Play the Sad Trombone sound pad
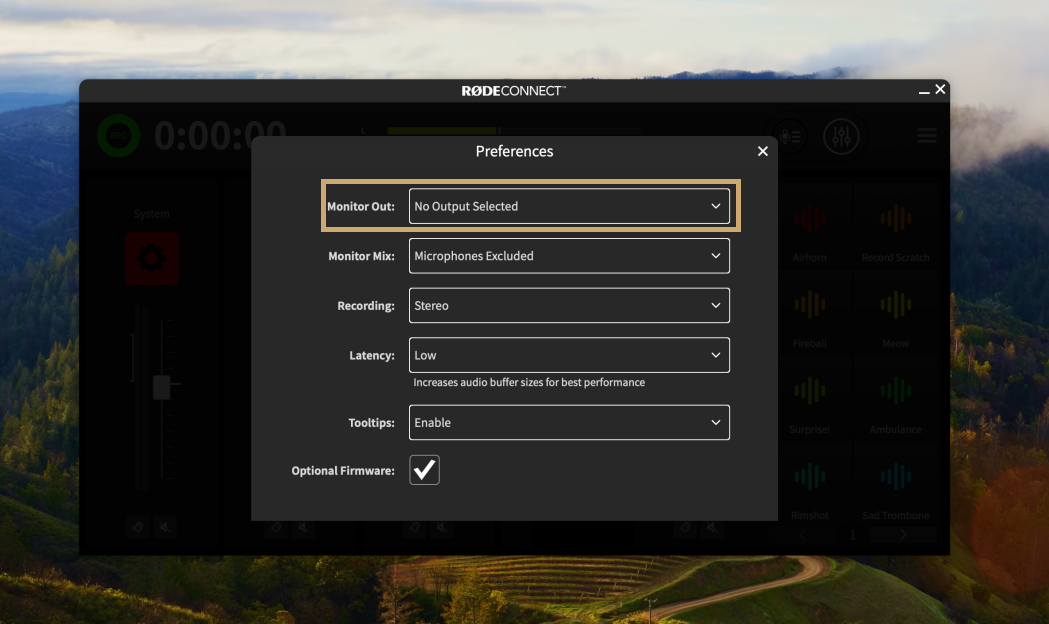 [895, 484]
